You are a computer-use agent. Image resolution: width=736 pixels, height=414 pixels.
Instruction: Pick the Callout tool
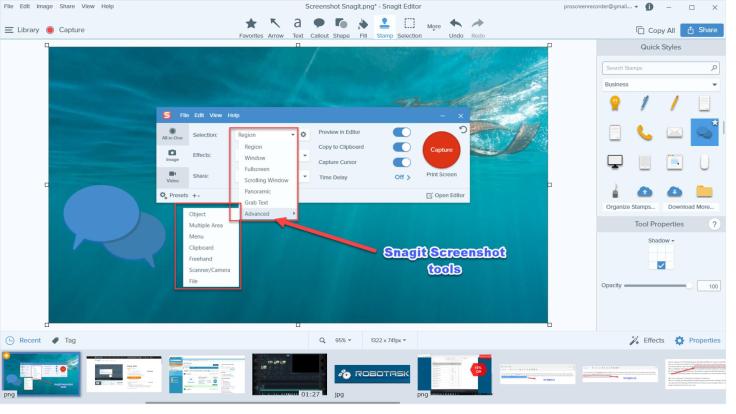(x=319, y=27)
